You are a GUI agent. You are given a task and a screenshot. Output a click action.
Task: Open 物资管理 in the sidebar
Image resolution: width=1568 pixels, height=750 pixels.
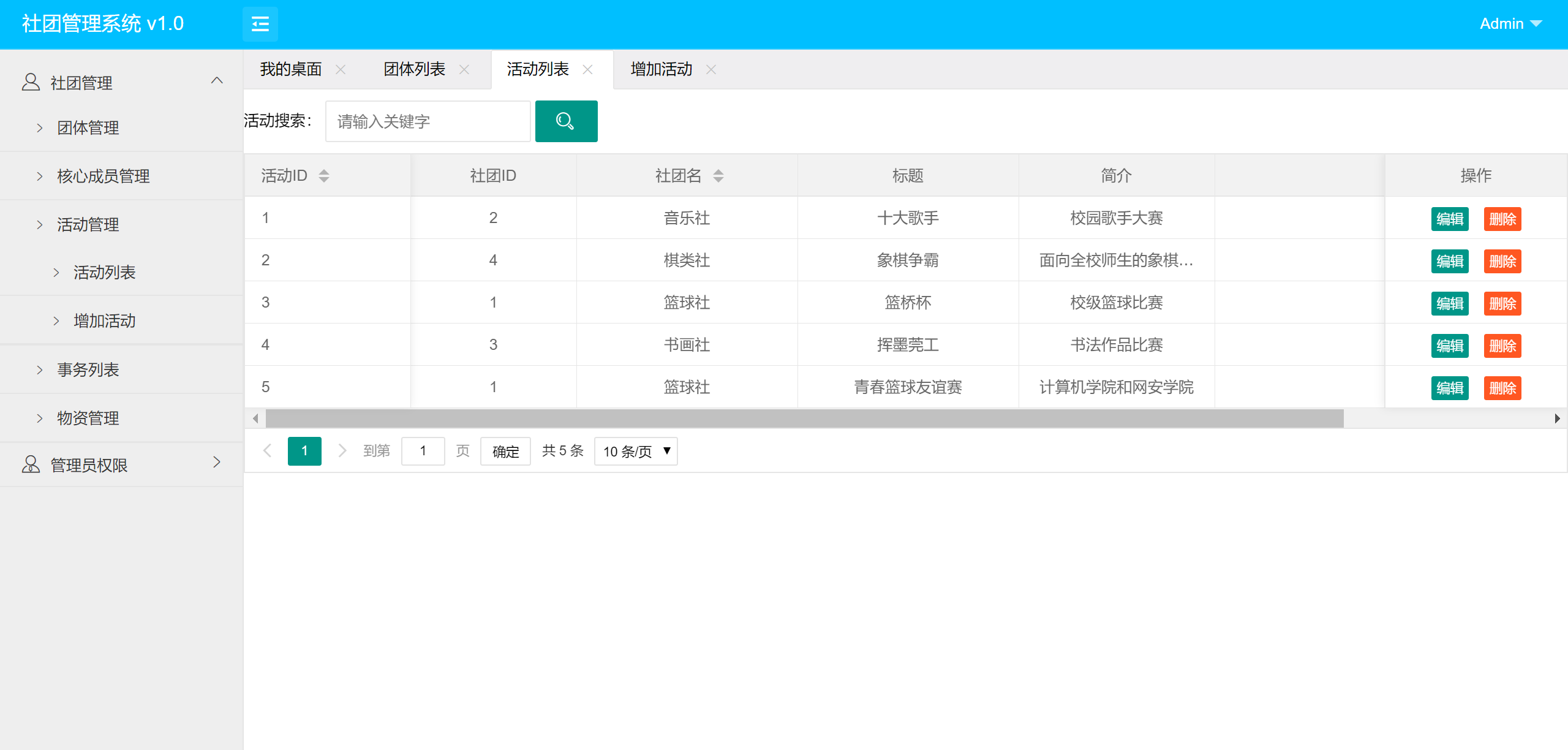(x=88, y=419)
